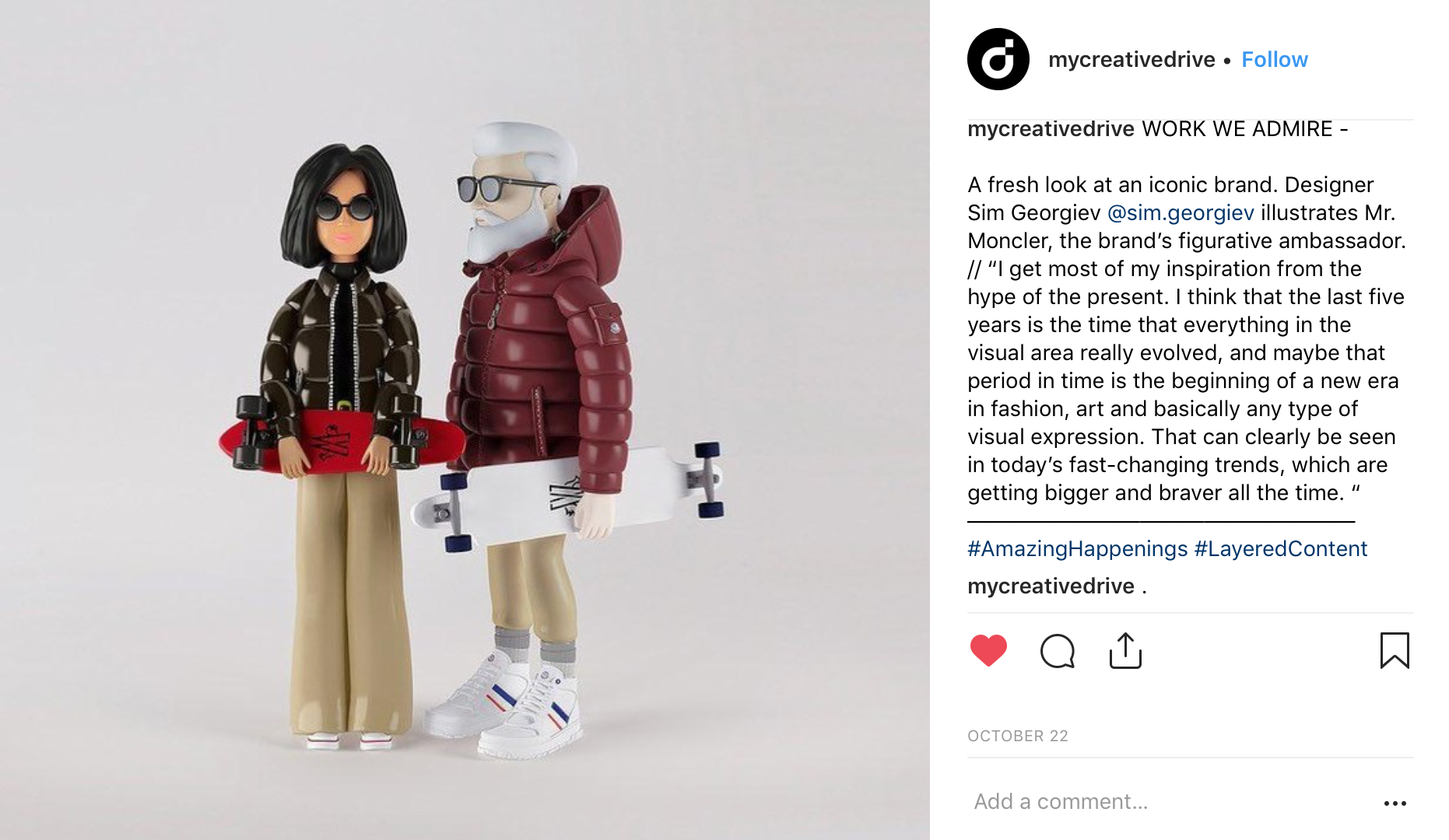Viewport: 1449px width, 840px height.
Task: Click the bearded figure in red jacket
Action: pyautogui.click(x=537, y=436)
